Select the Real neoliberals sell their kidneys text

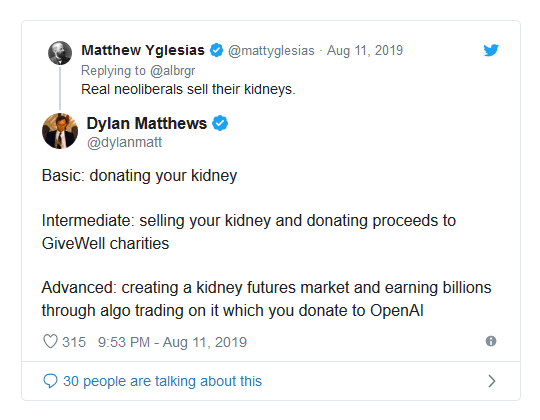pos(188,90)
